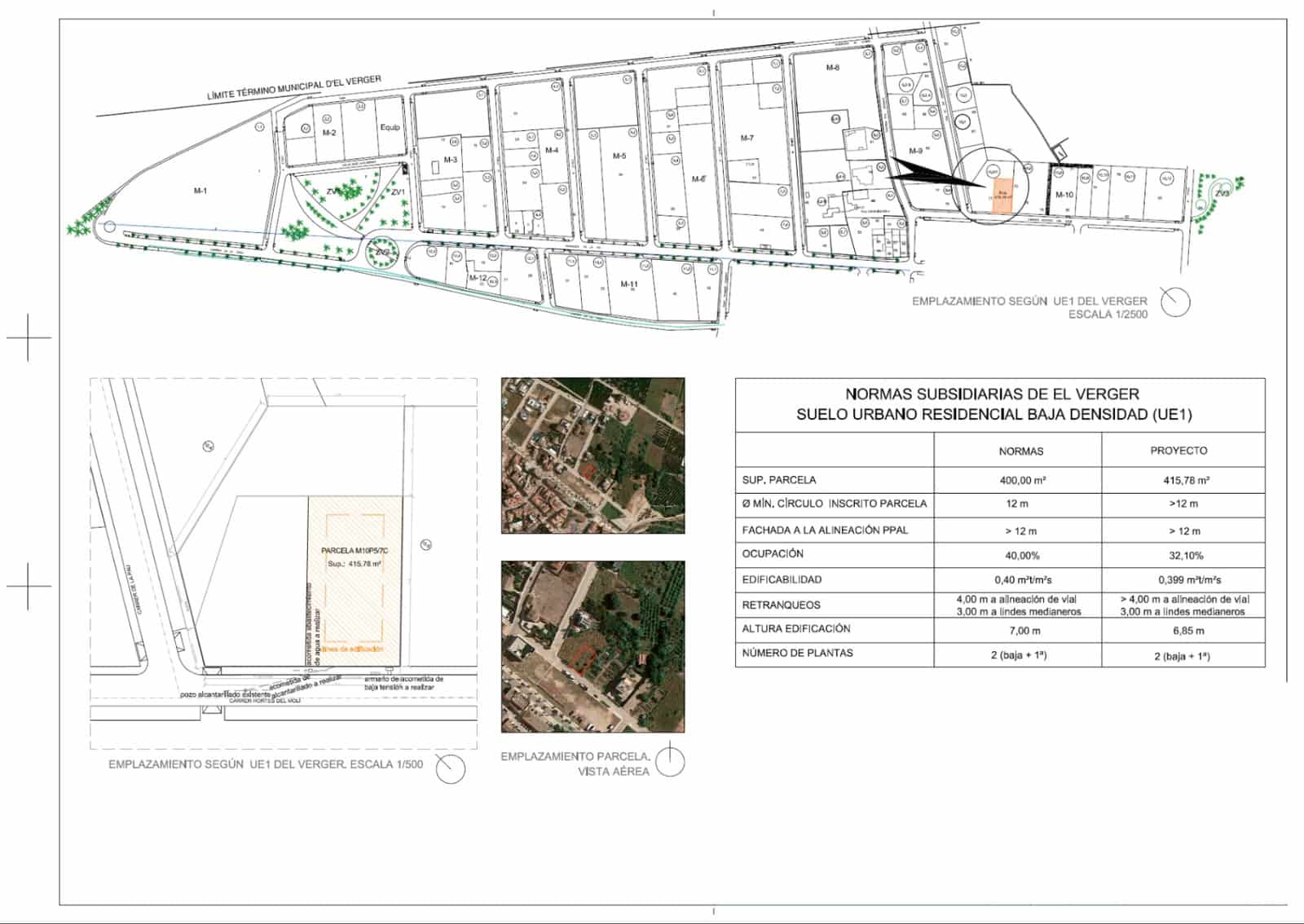Expand the Equip parcel next to M-2

pos(389,127)
